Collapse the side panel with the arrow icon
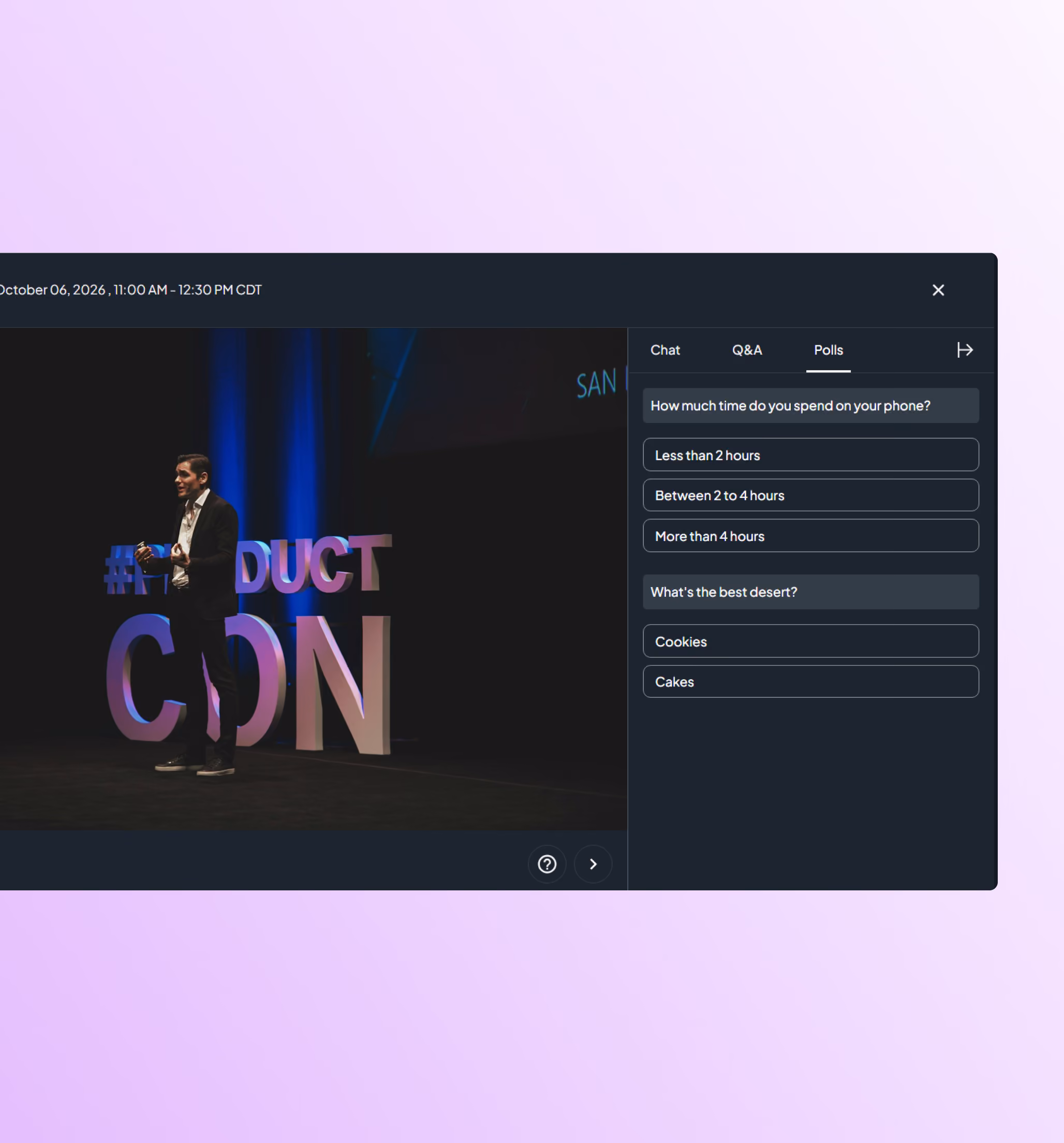The image size is (1064, 1143). click(x=965, y=349)
